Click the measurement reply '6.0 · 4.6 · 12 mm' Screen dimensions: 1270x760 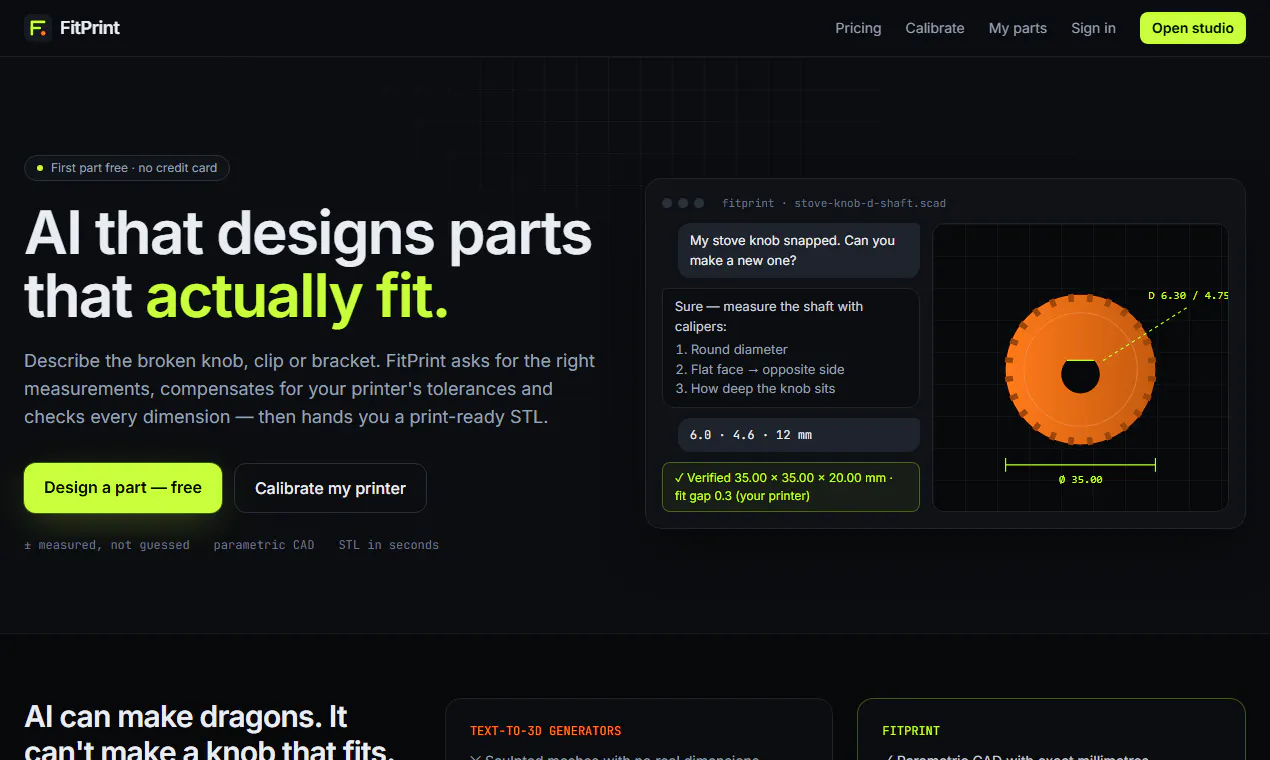(x=799, y=435)
